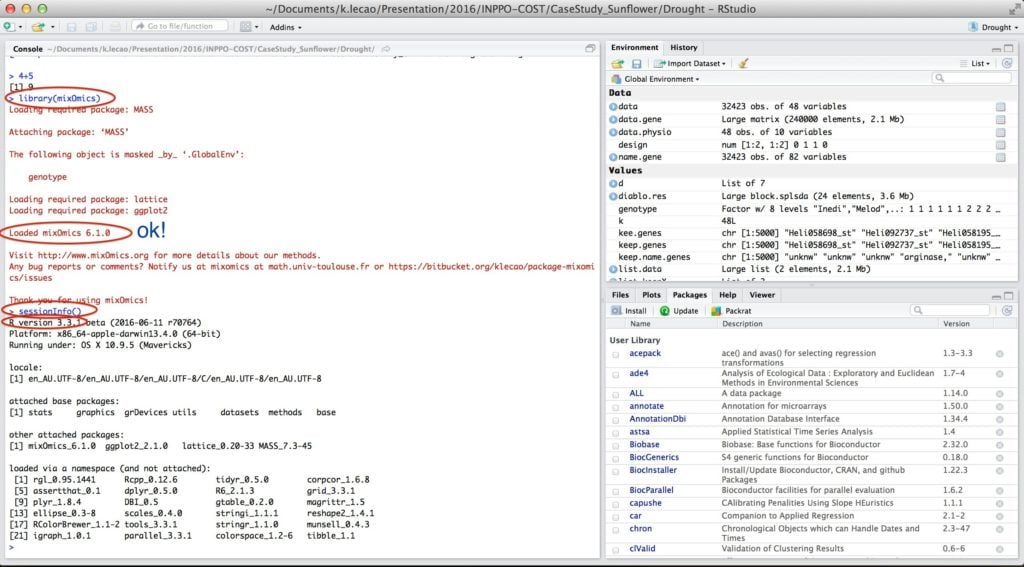1024x567 pixels.
Task: Expand the data.gene object
Action: click(613, 120)
